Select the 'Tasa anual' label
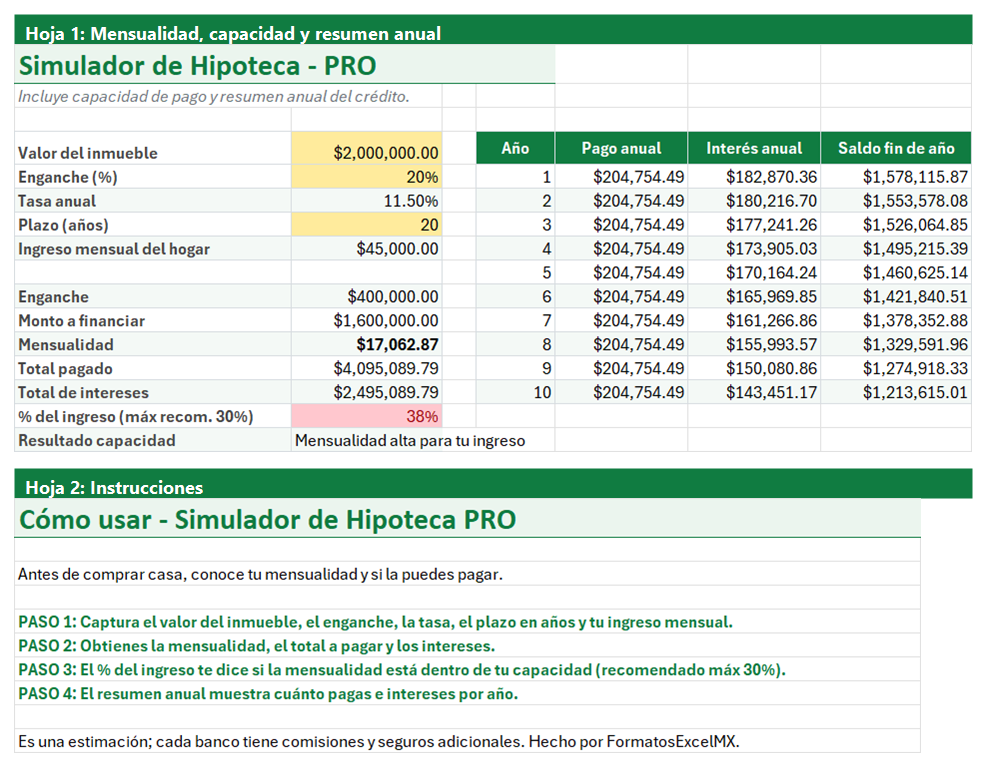Image resolution: width=986 pixels, height=769 pixels. pos(57,201)
